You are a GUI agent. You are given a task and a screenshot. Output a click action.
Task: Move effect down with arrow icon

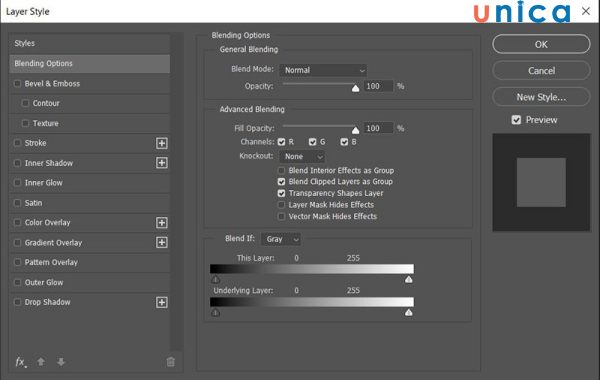tap(61, 362)
